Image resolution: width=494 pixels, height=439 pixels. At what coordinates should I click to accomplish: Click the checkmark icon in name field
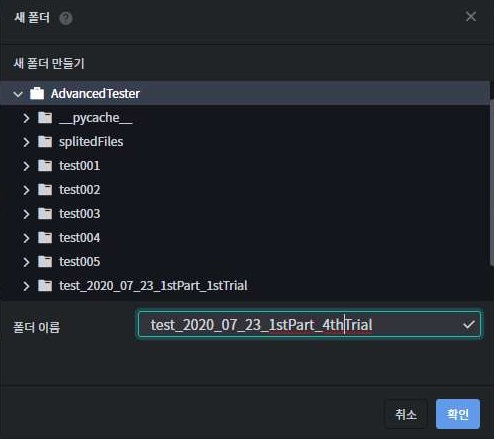(x=469, y=324)
